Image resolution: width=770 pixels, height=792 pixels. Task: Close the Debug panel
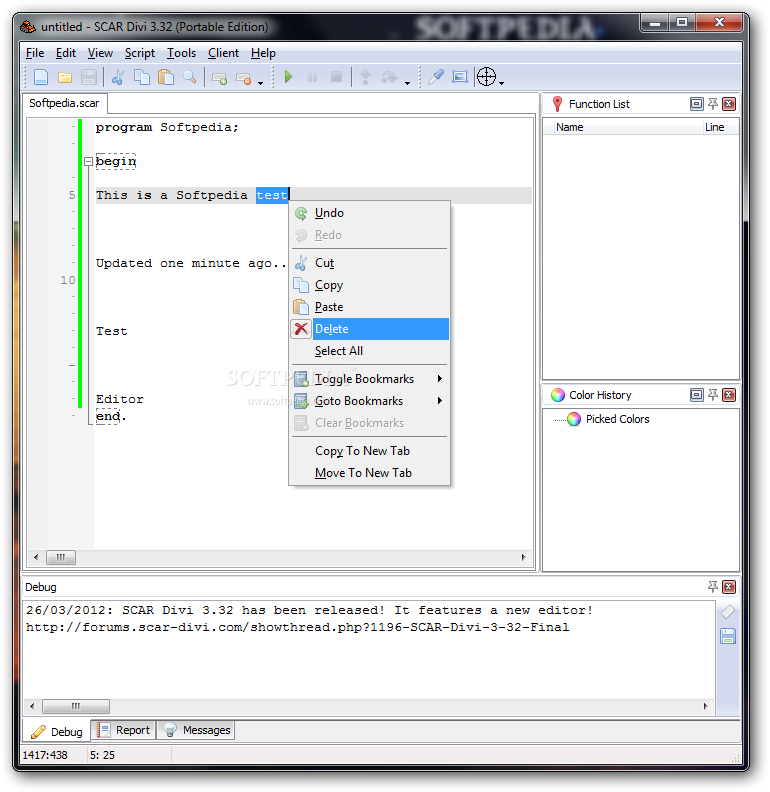[729, 587]
